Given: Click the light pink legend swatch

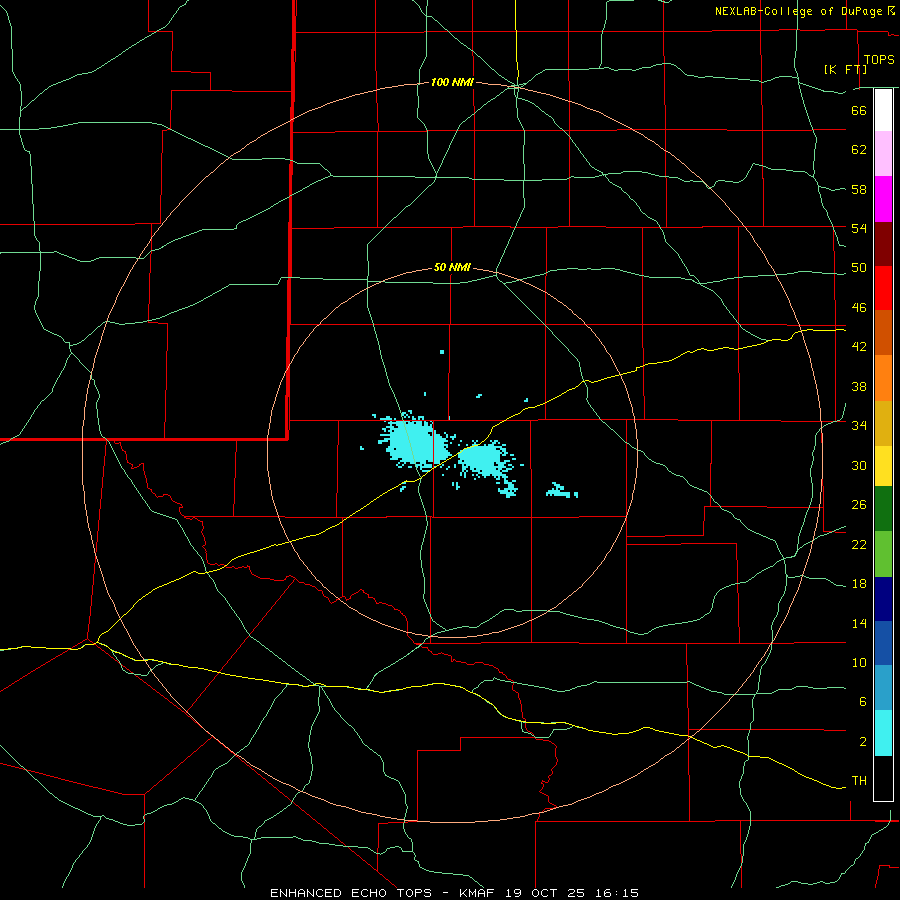Looking at the screenshot, I should [x=883, y=154].
